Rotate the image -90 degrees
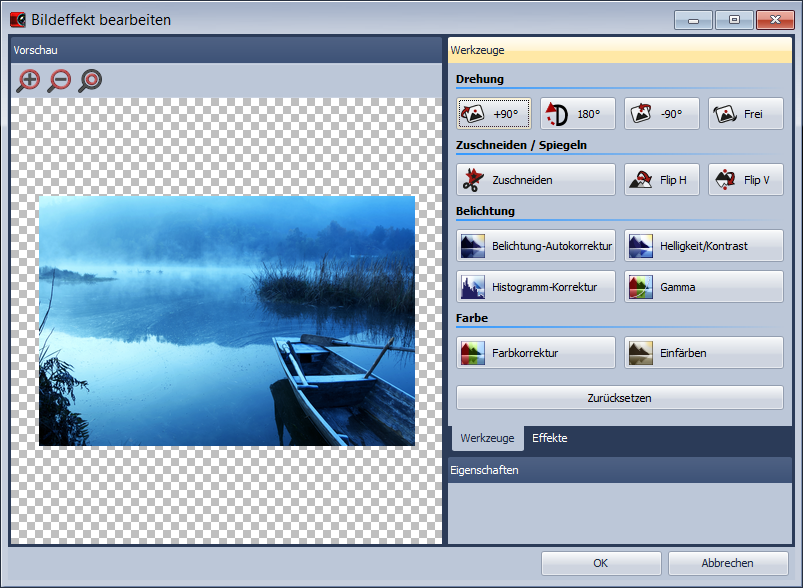The image size is (803, 588). coord(661,113)
